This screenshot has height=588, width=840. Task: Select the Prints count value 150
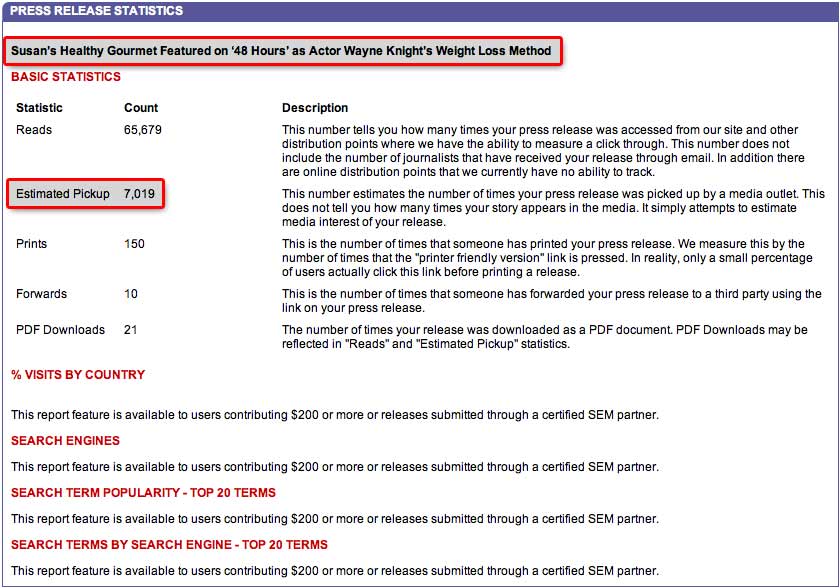(134, 244)
